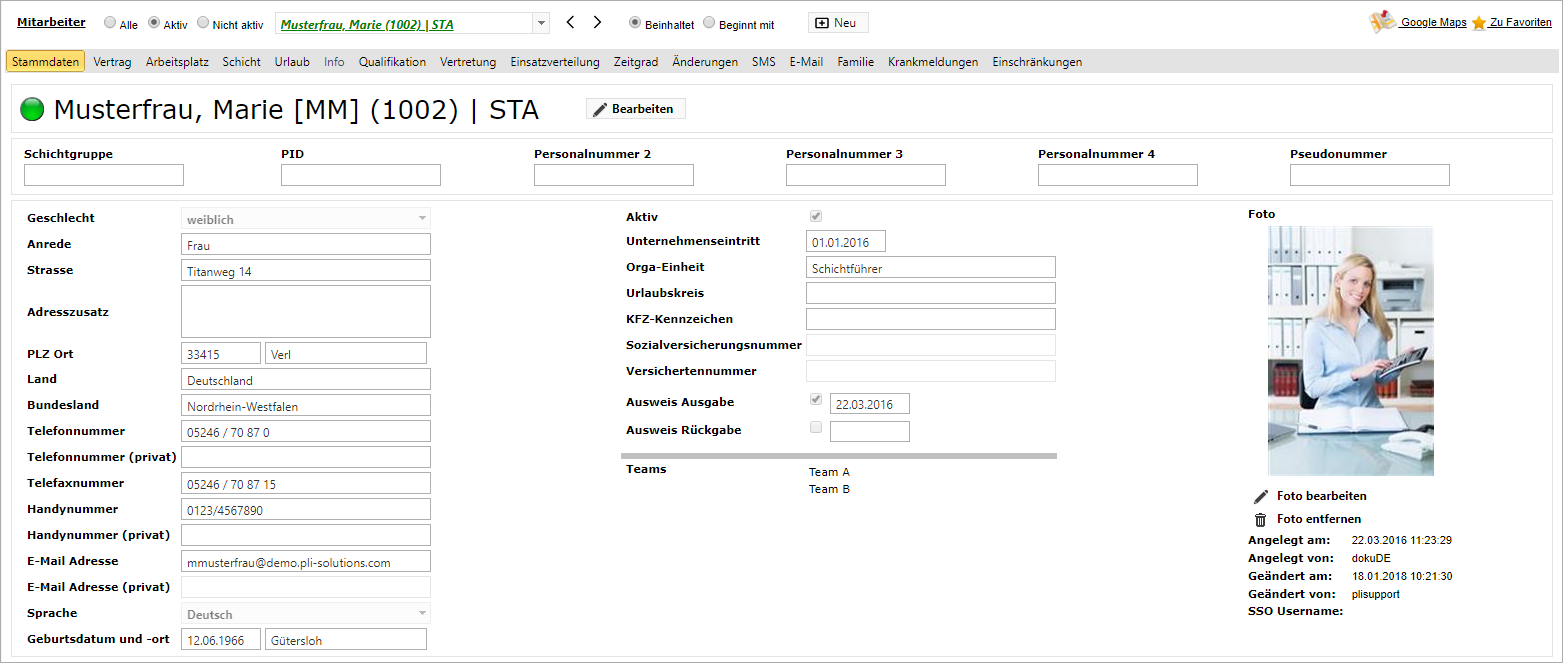Go to previous employee with left arrow
This screenshot has width=1563, height=663.
571,22
